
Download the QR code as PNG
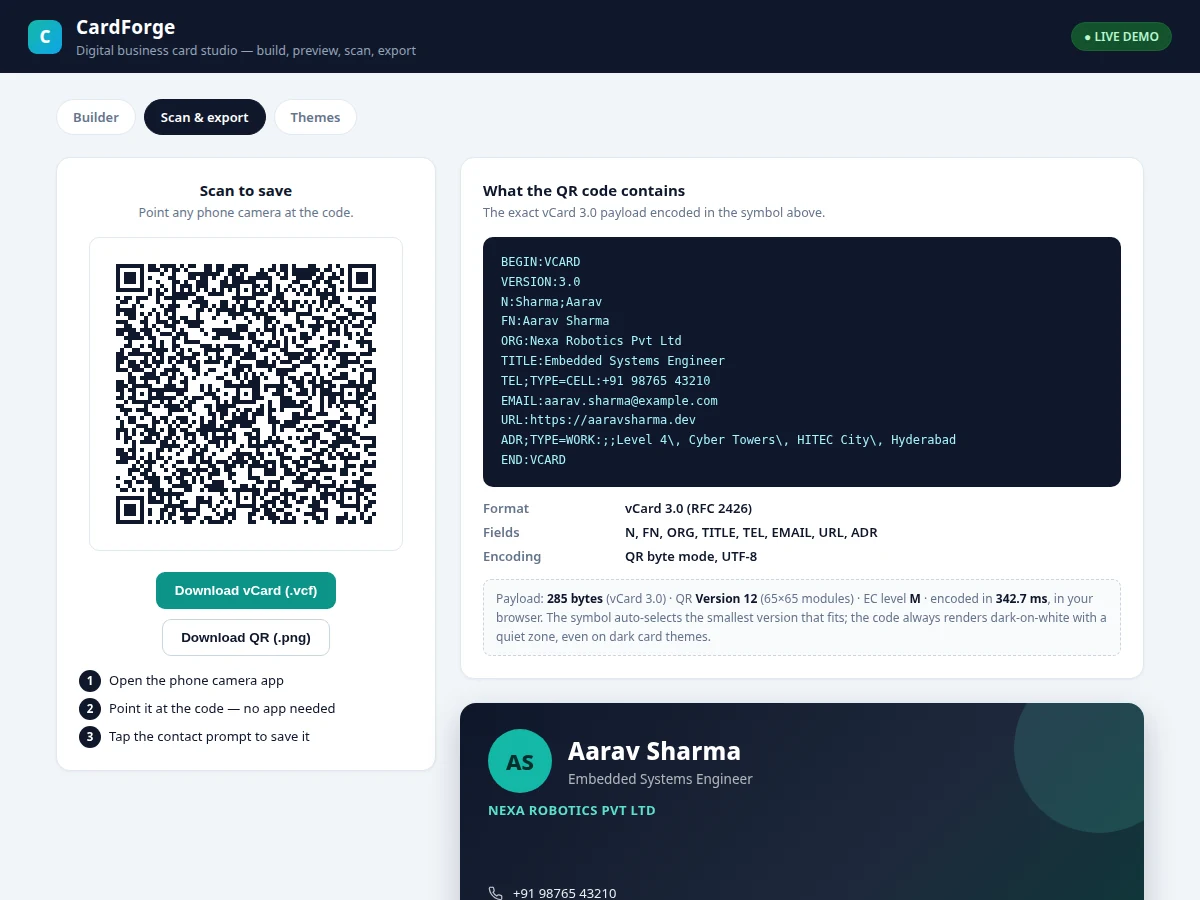pyautogui.click(x=246, y=637)
